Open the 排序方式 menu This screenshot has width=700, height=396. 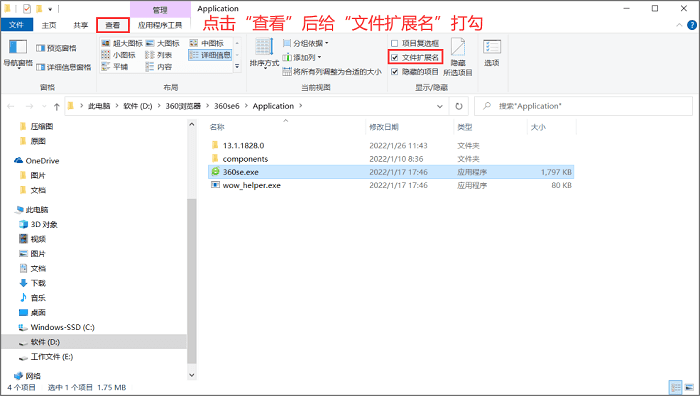(264, 54)
